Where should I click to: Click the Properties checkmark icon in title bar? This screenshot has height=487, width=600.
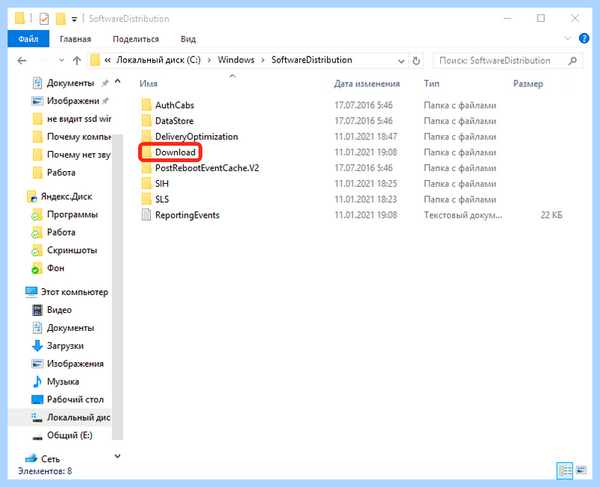click(x=44, y=18)
